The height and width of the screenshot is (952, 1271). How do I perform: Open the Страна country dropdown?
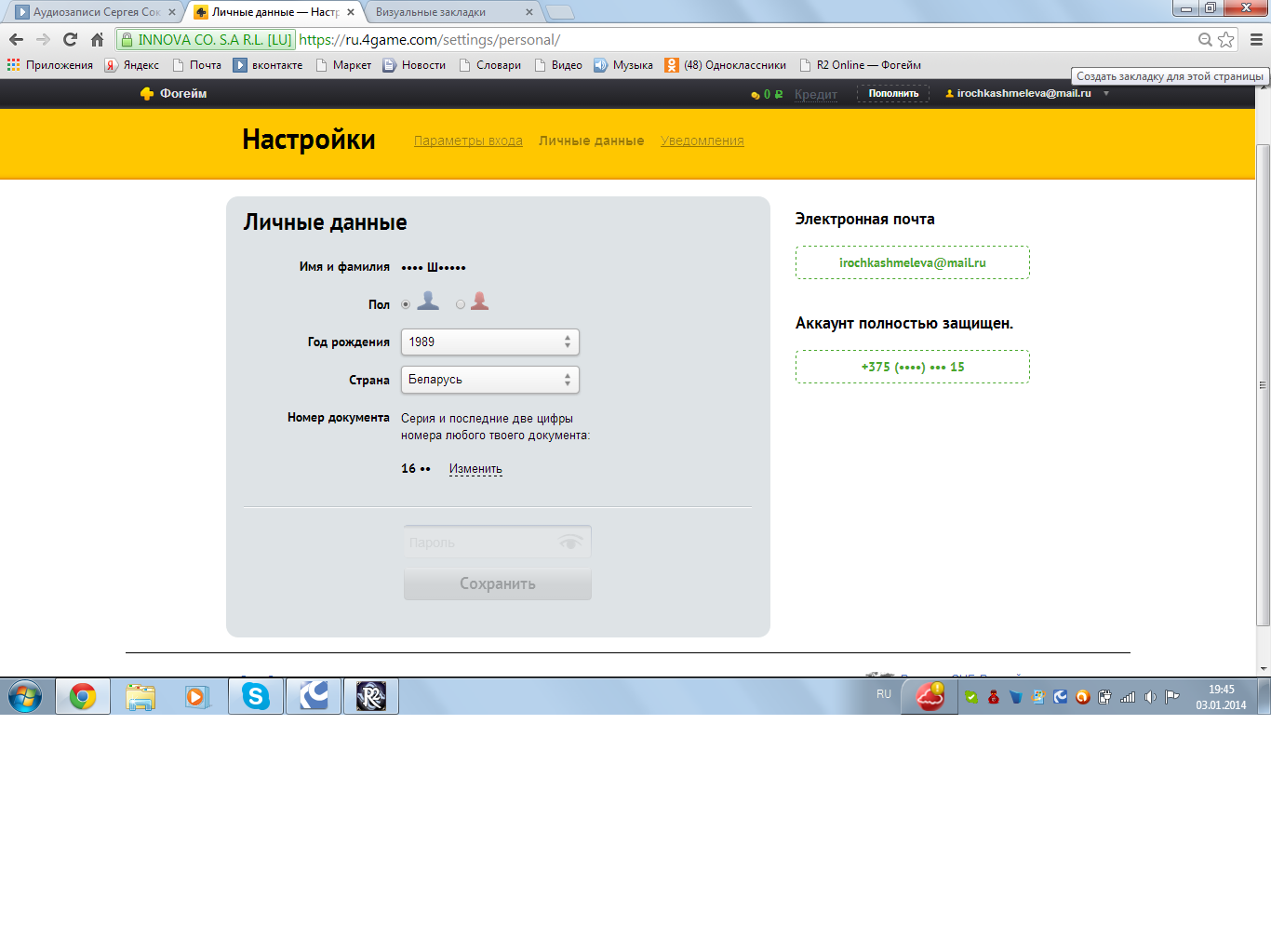tap(490, 380)
